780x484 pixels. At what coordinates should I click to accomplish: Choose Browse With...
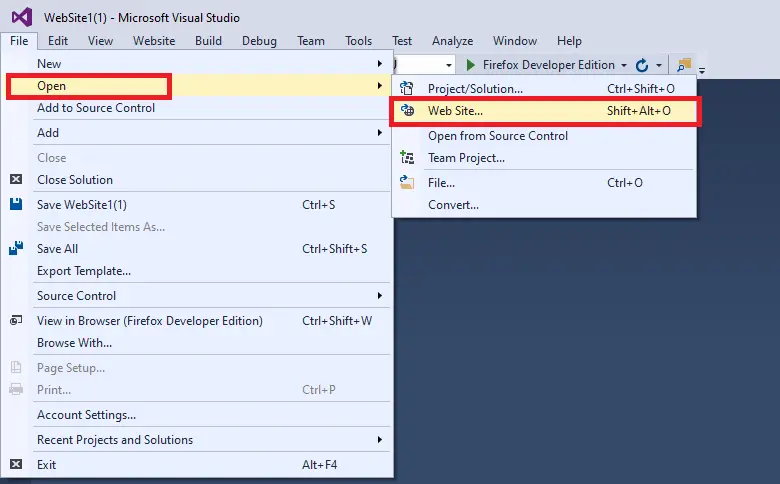tap(197, 342)
